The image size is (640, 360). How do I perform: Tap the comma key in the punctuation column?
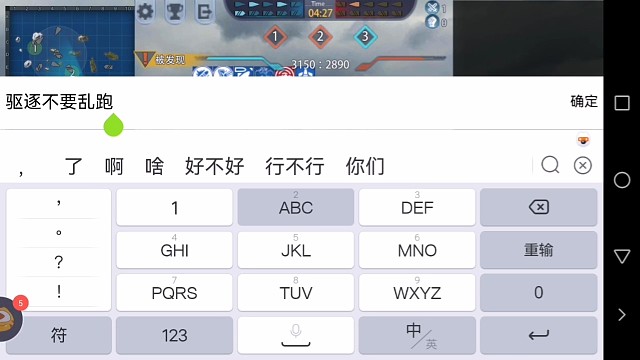[x=59, y=203]
